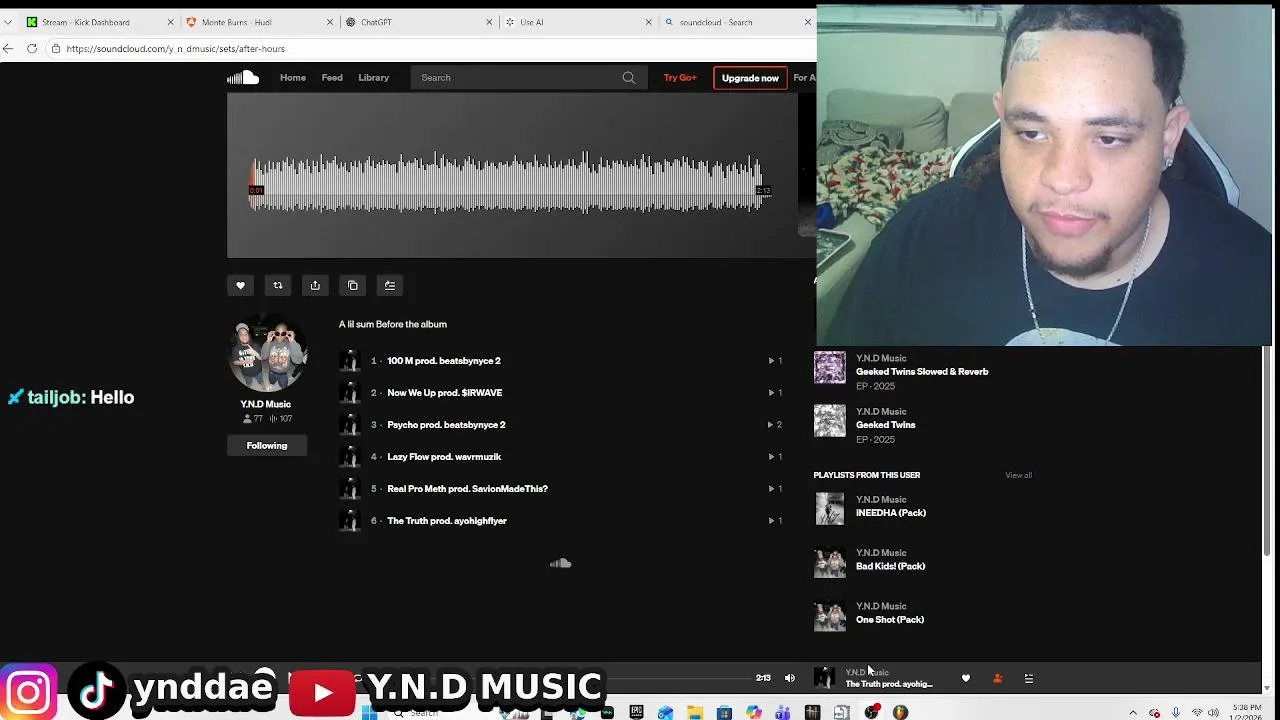
Task: Open the browser tab list chevron
Action: click(8, 22)
